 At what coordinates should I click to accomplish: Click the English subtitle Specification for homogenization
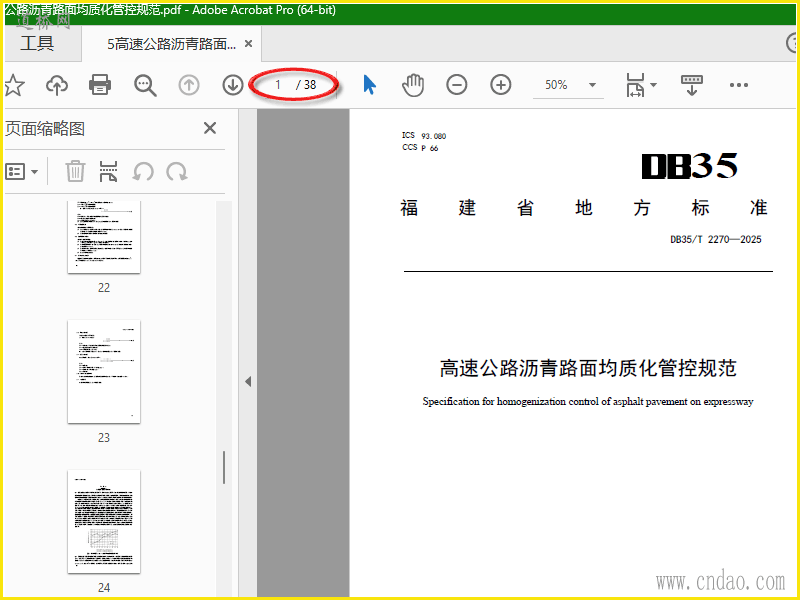pos(588,402)
